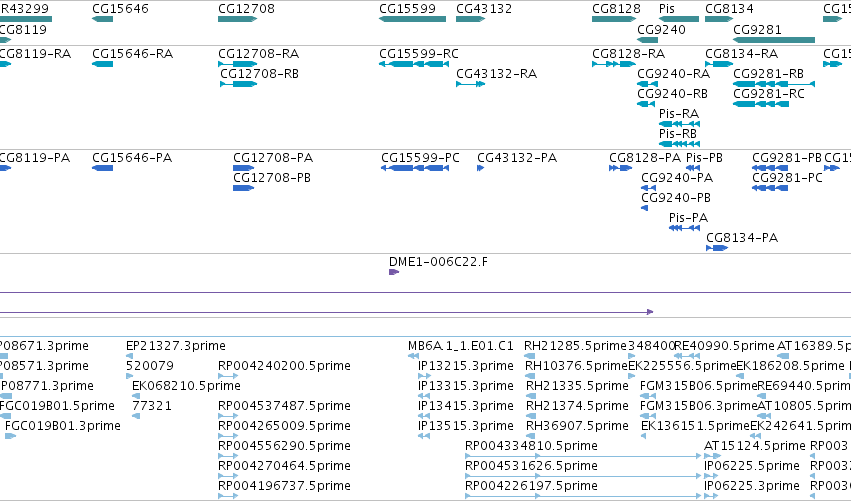Select transcript CG12708-RB label
The image size is (851, 501).
pyautogui.click(x=259, y=73)
